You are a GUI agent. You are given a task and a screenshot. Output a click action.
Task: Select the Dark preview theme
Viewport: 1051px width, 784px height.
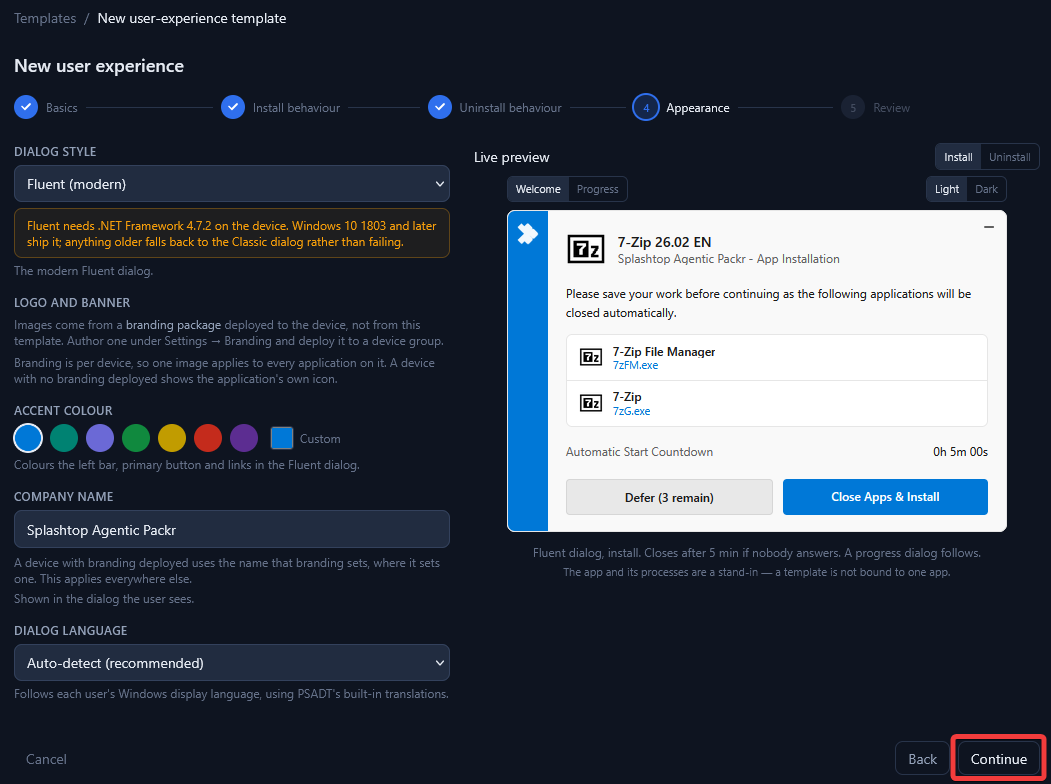pos(986,189)
